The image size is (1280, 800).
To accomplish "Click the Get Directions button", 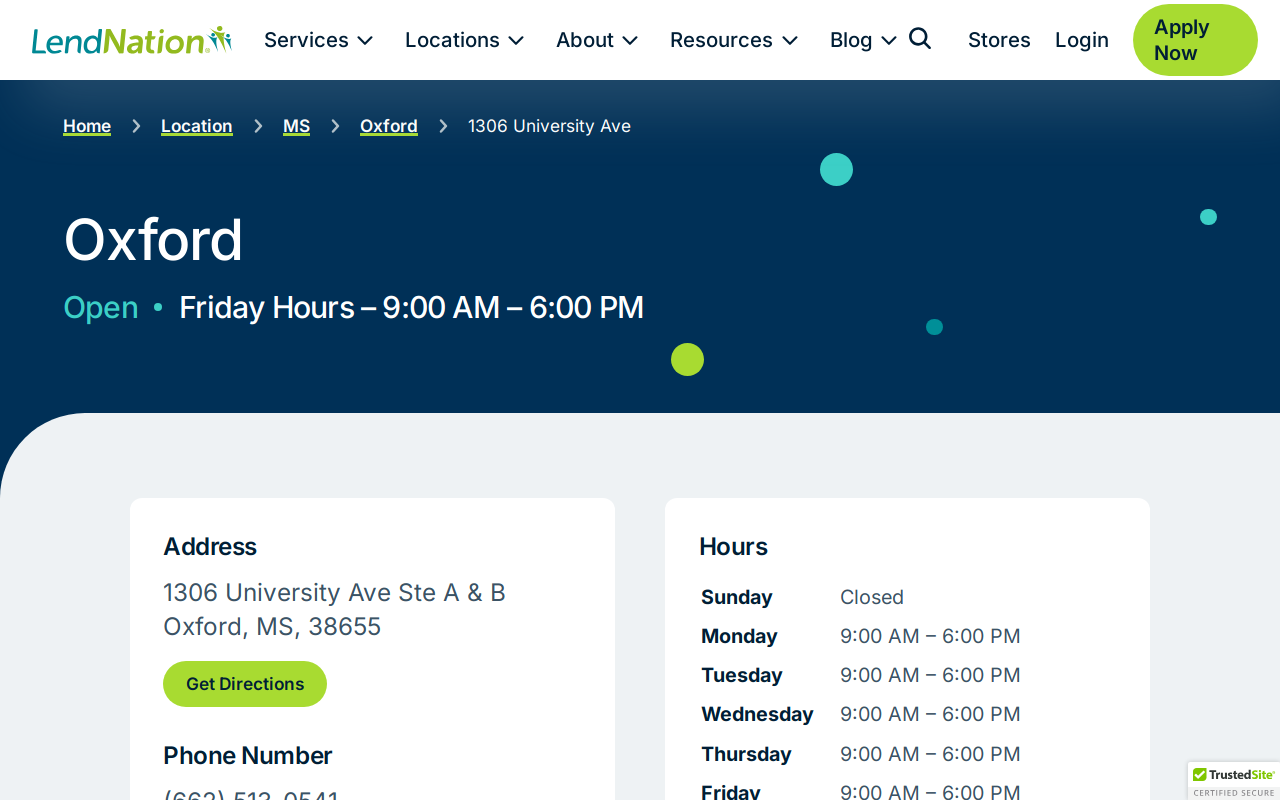I will pos(245,684).
